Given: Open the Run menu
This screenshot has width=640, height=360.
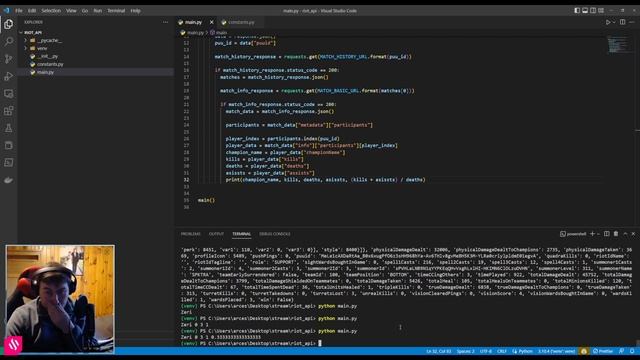Looking at the screenshot, I should click(98, 11).
